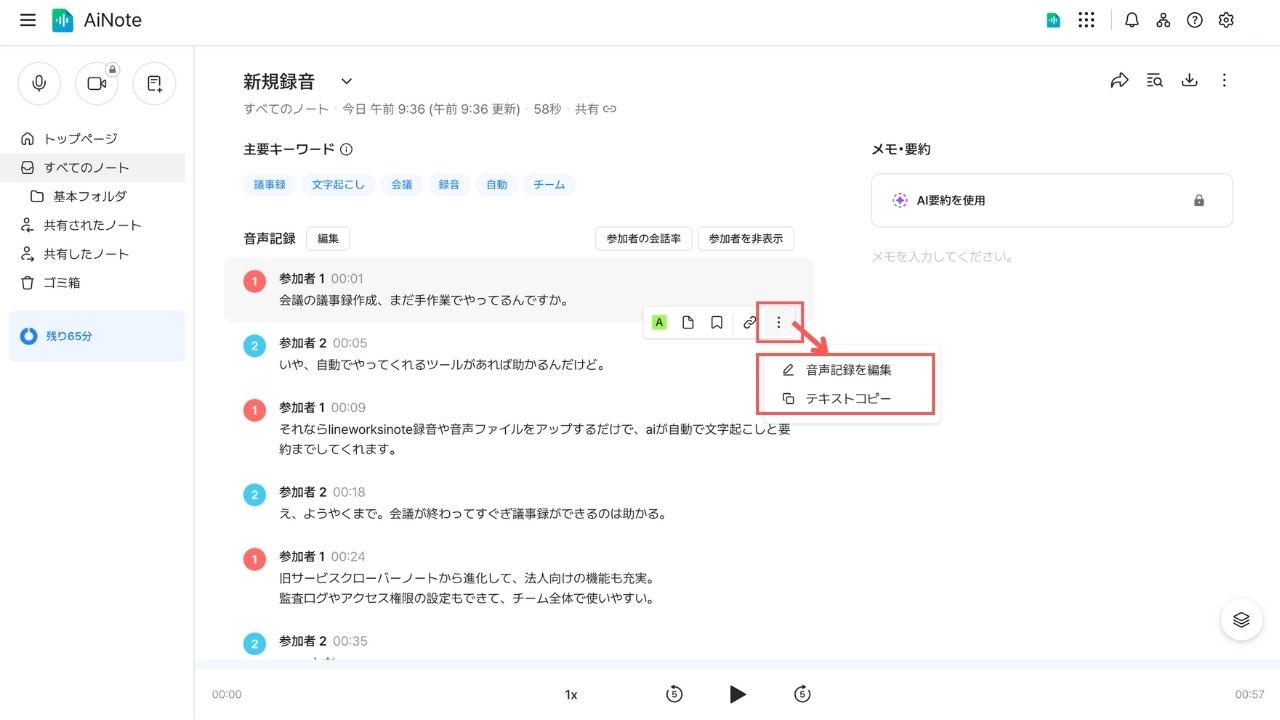Click the video camera recording icon

tap(97, 84)
